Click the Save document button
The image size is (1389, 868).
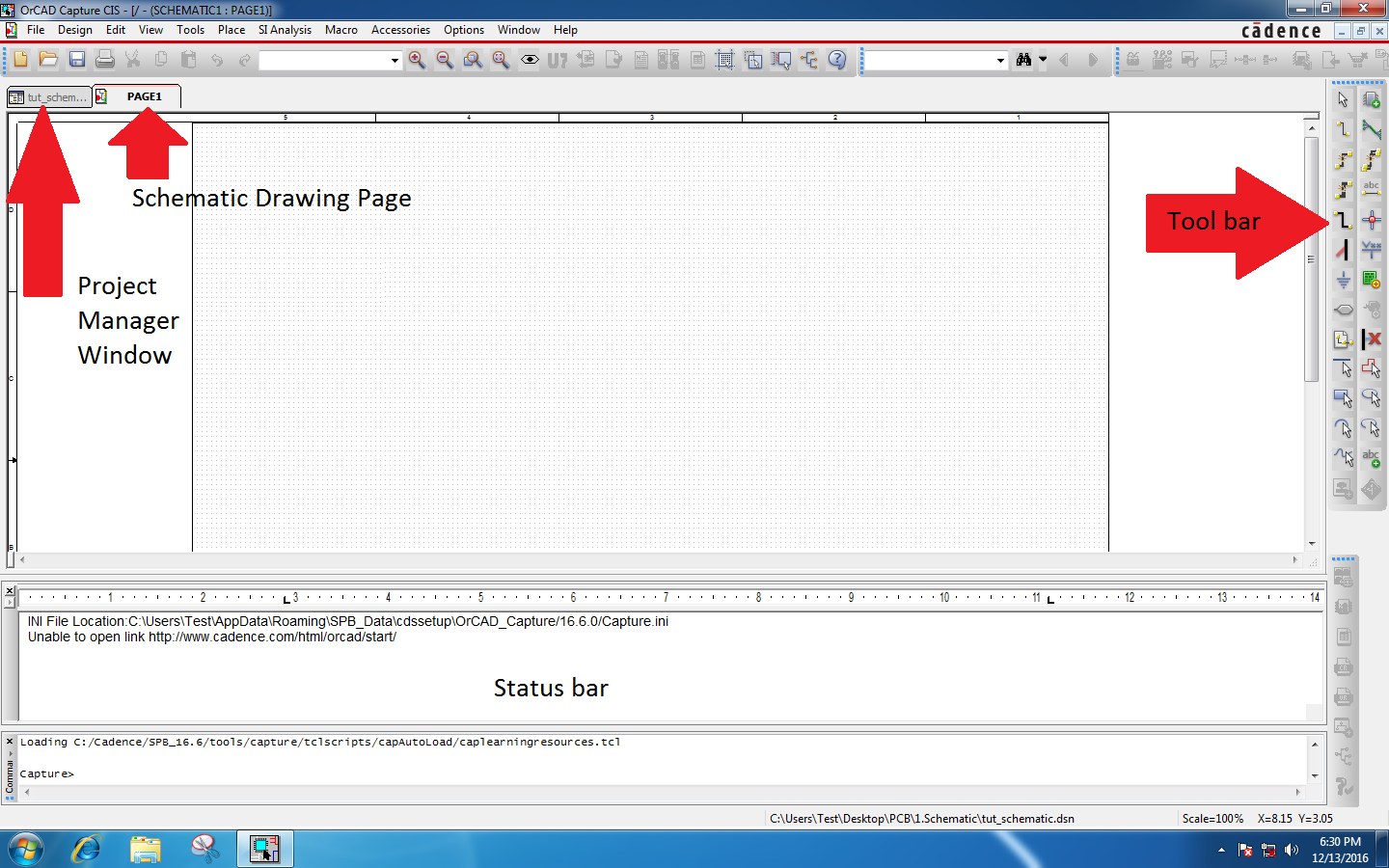point(77,60)
